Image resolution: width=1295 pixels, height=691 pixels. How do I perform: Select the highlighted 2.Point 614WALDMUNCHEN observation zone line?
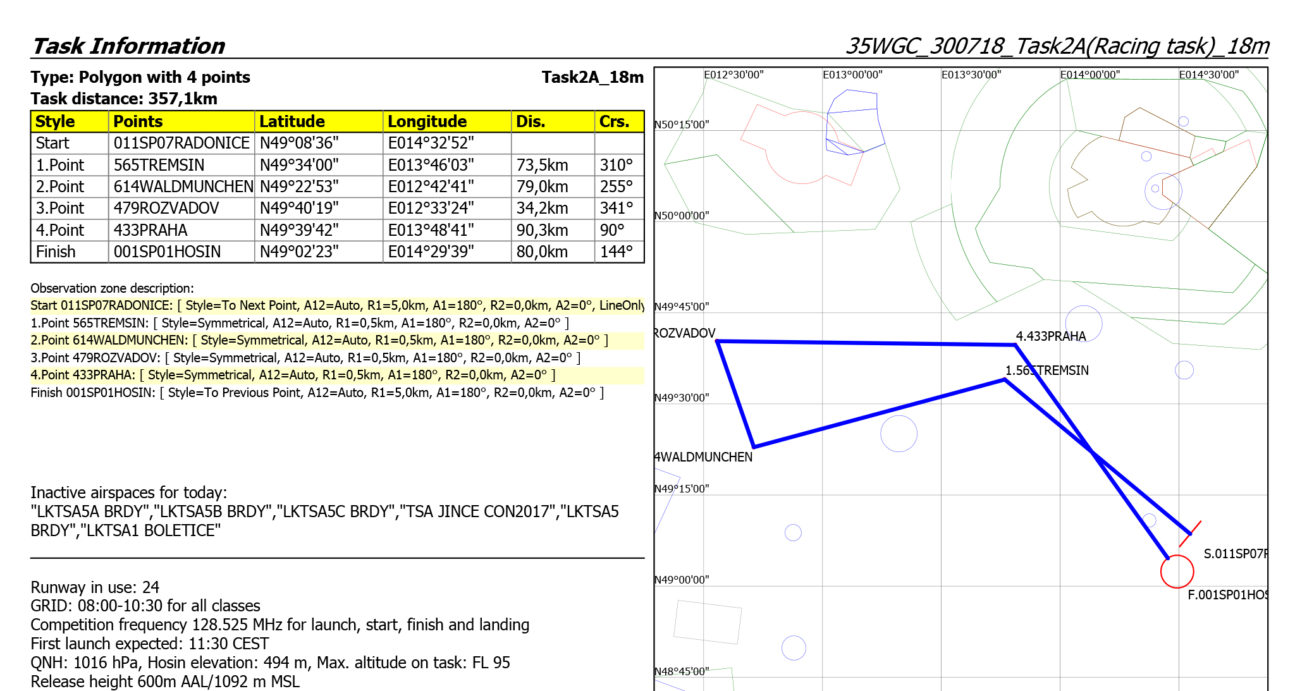click(320, 340)
